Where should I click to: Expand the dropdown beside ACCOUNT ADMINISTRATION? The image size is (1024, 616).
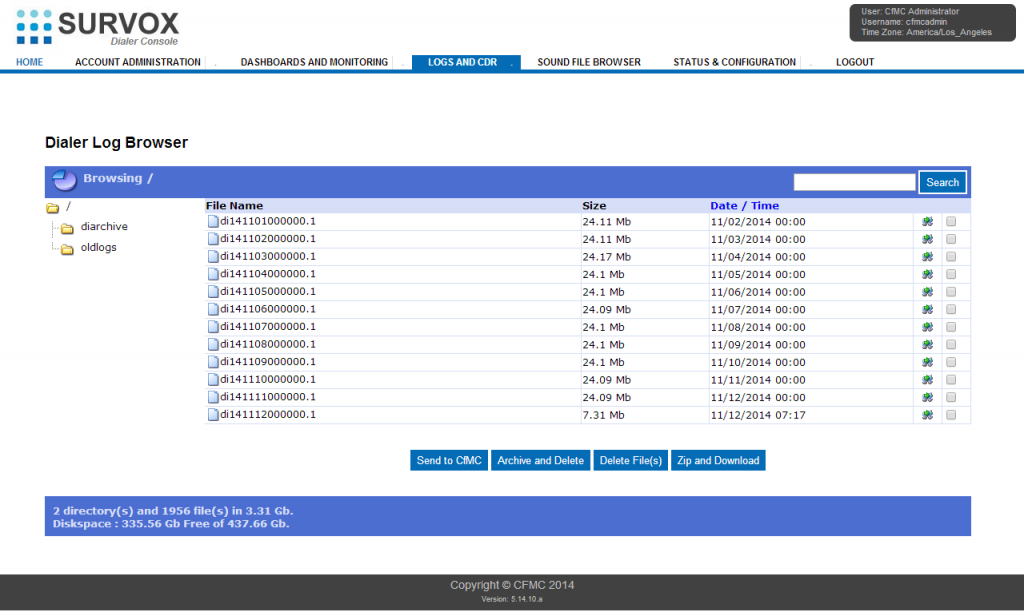[x=212, y=62]
